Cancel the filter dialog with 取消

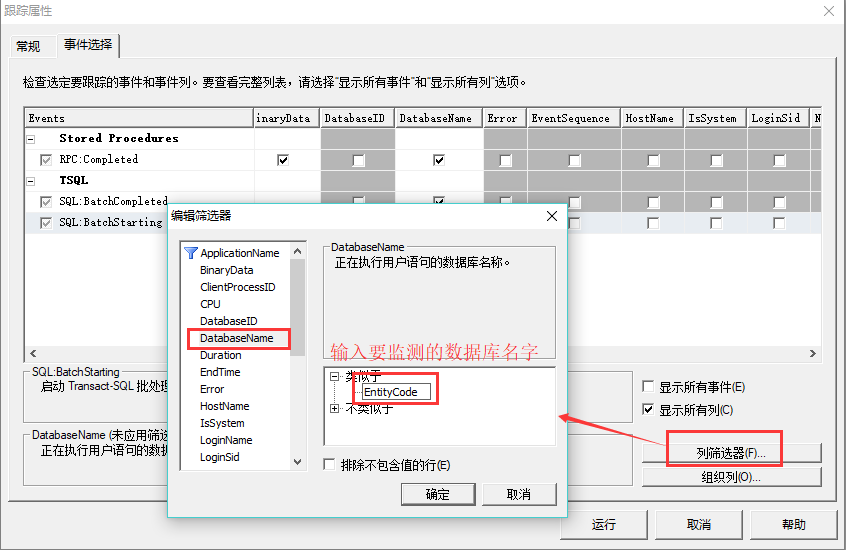(518, 494)
